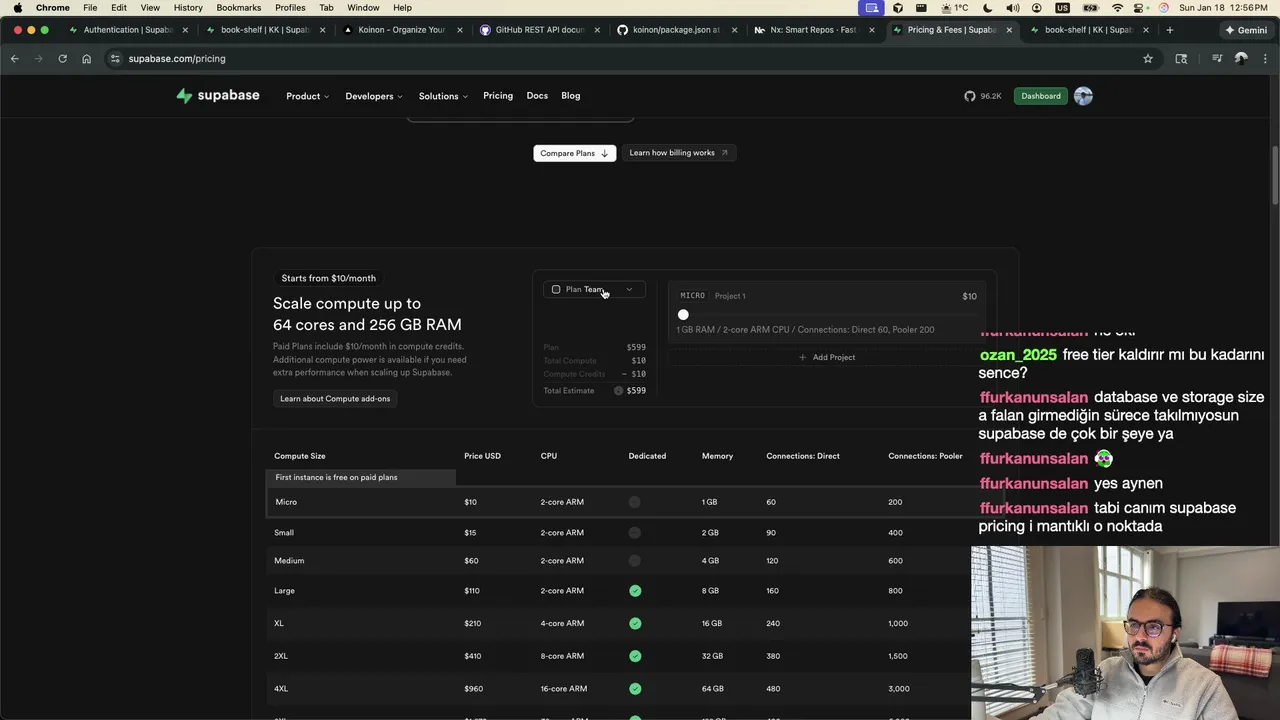Click the Apple menu icon

[18, 7]
